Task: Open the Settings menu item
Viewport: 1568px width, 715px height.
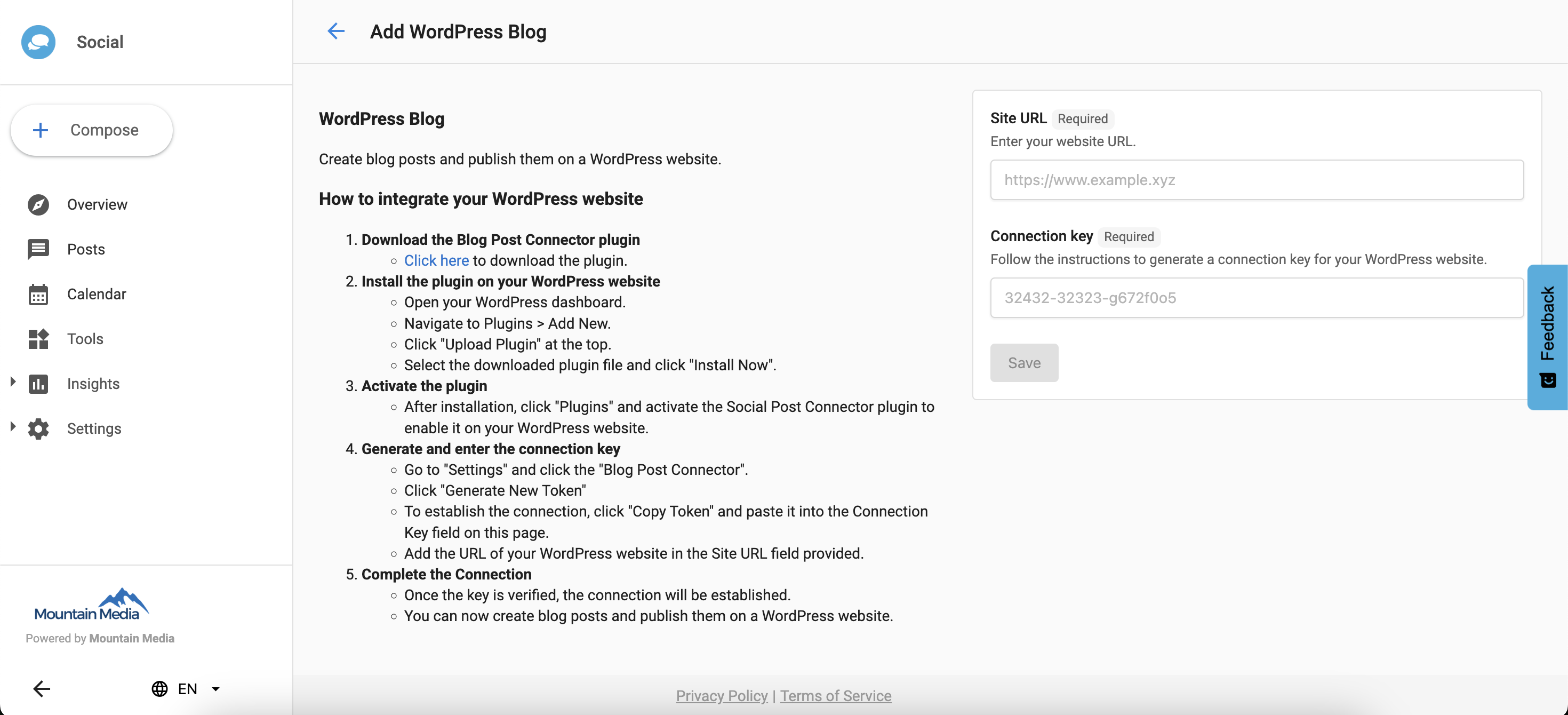Action: pyautogui.click(x=94, y=429)
